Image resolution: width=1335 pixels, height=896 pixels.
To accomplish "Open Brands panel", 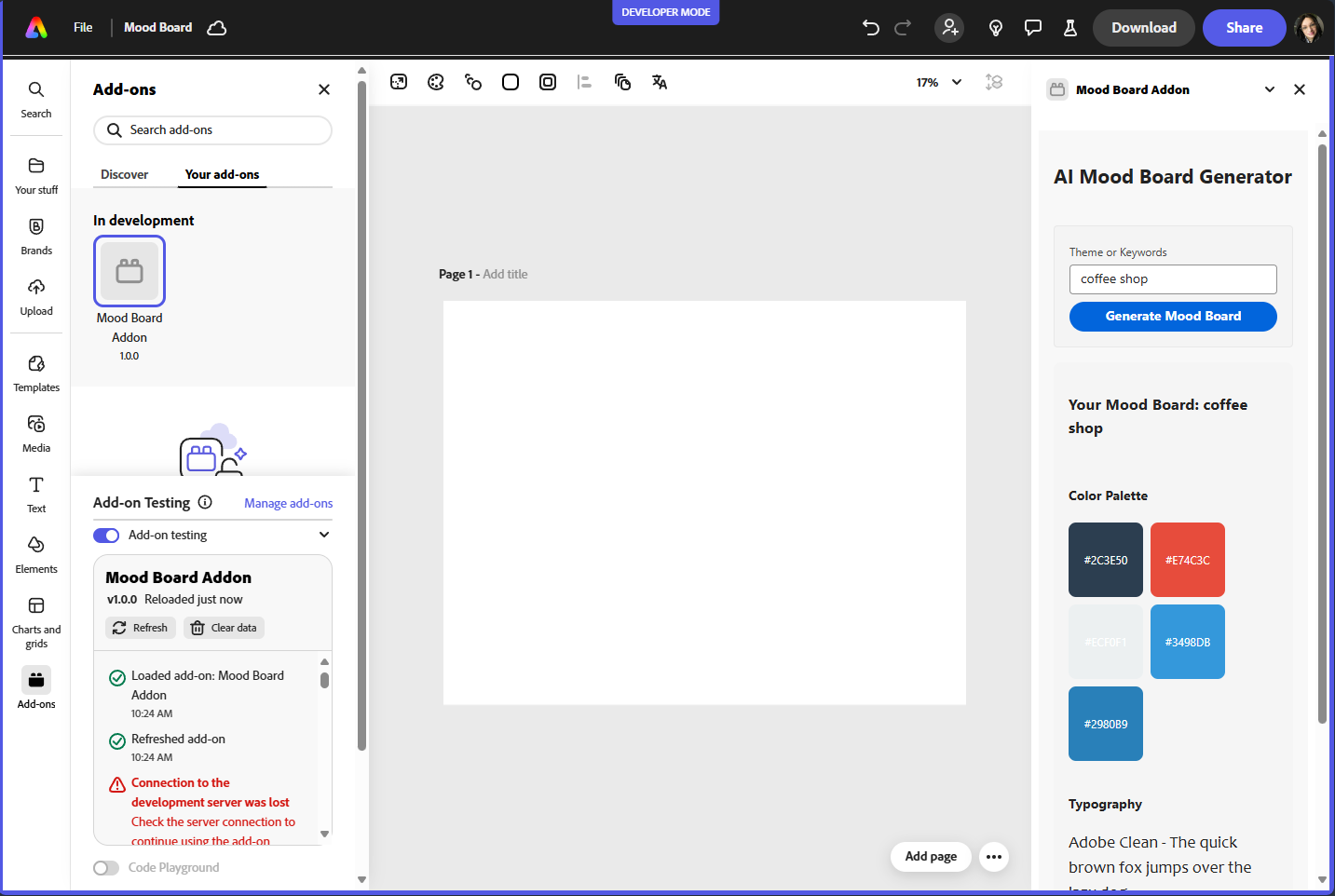I will (36, 237).
